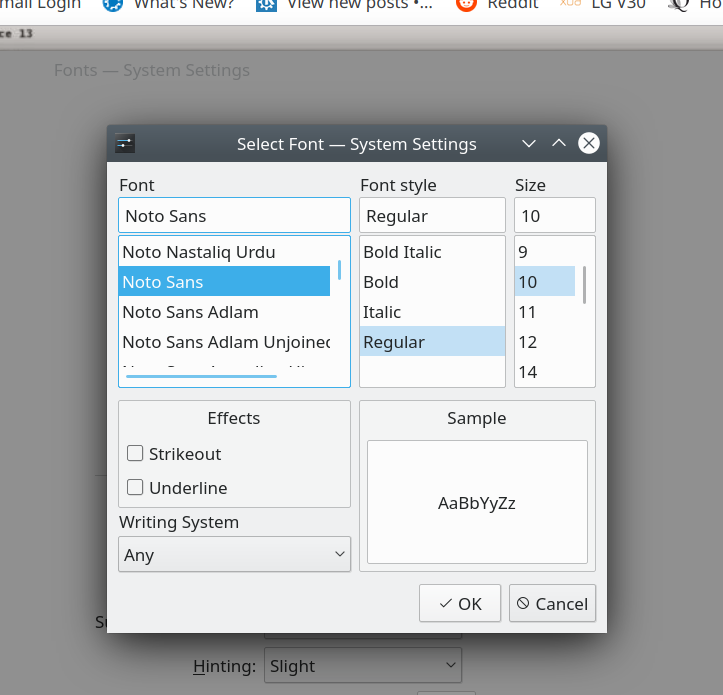Viewport: 723px width, 695px height.
Task: Confirm font selection with OK
Action: click(460, 603)
